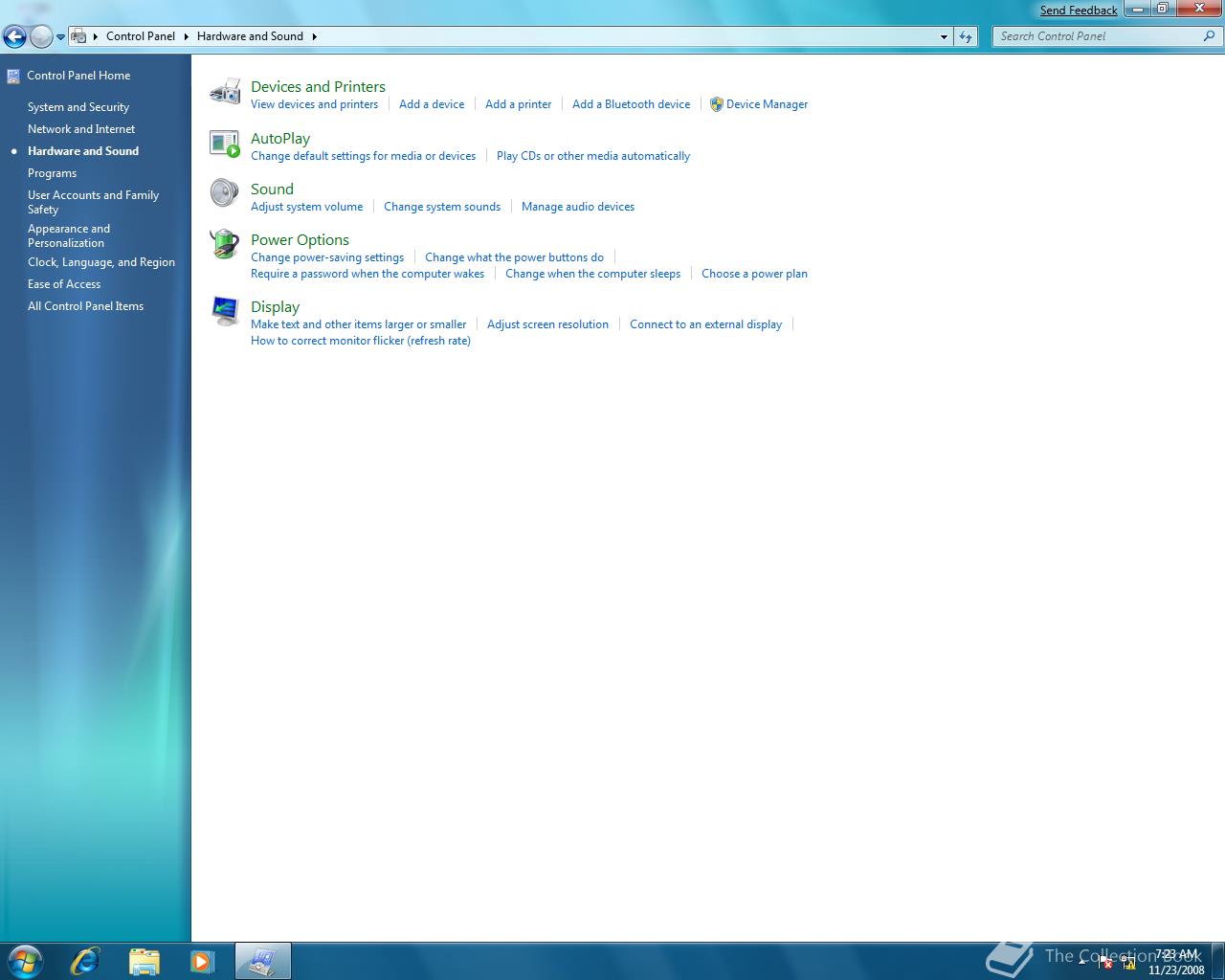Select Hardware and Sound in sidebar
The image size is (1225, 980).
(83, 151)
